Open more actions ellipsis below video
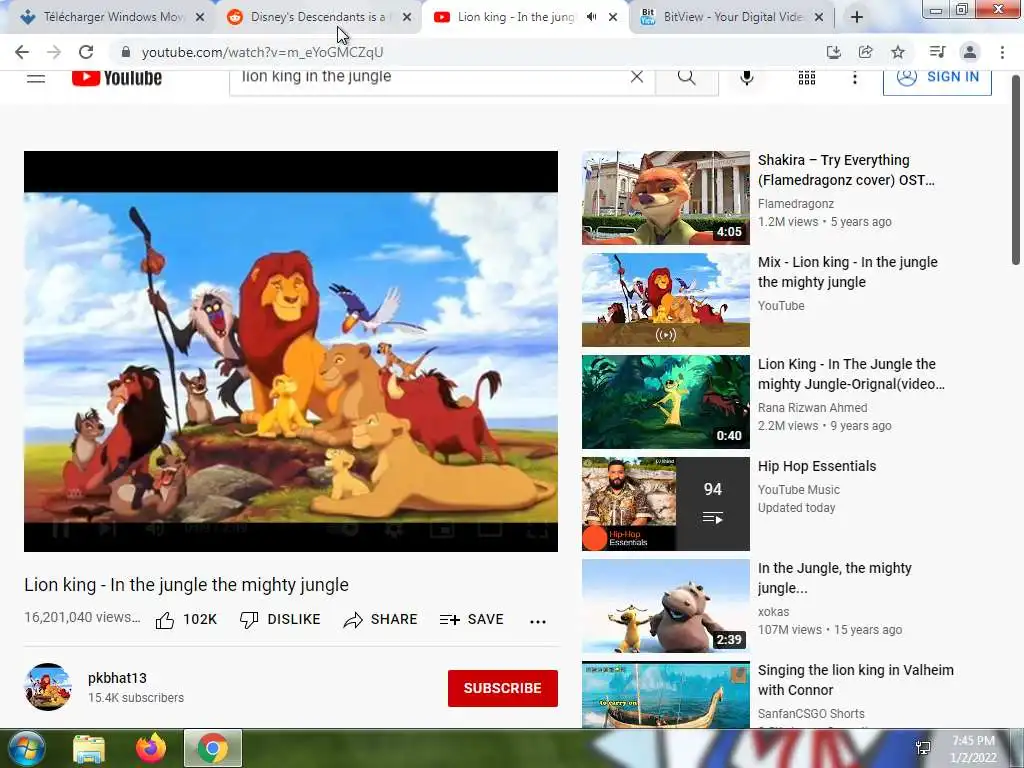1024x768 pixels. tap(537, 622)
